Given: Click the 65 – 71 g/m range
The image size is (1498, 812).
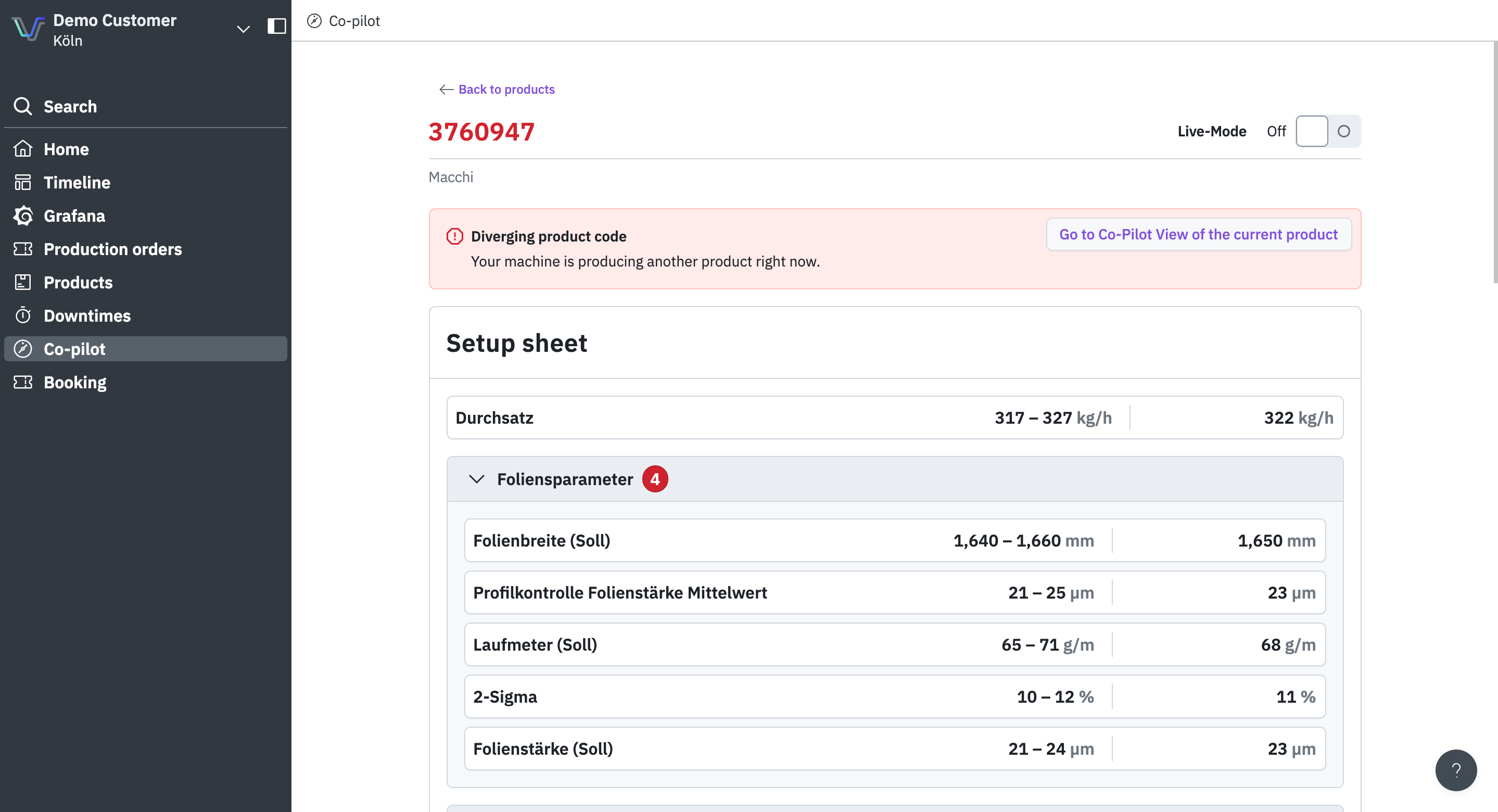Looking at the screenshot, I should pyautogui.click(x=1047, y=644).
